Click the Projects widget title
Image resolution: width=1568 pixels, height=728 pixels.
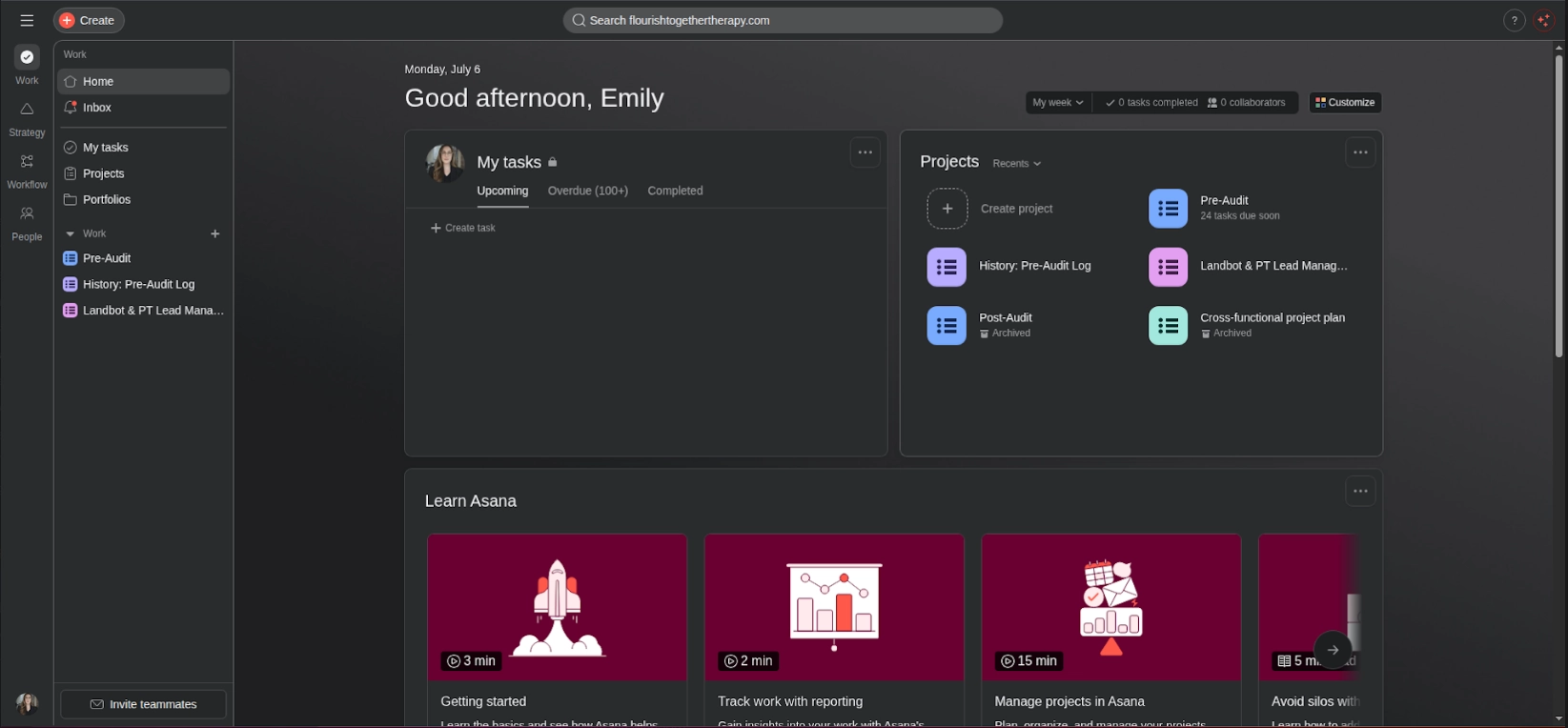[x=949, y=162]
